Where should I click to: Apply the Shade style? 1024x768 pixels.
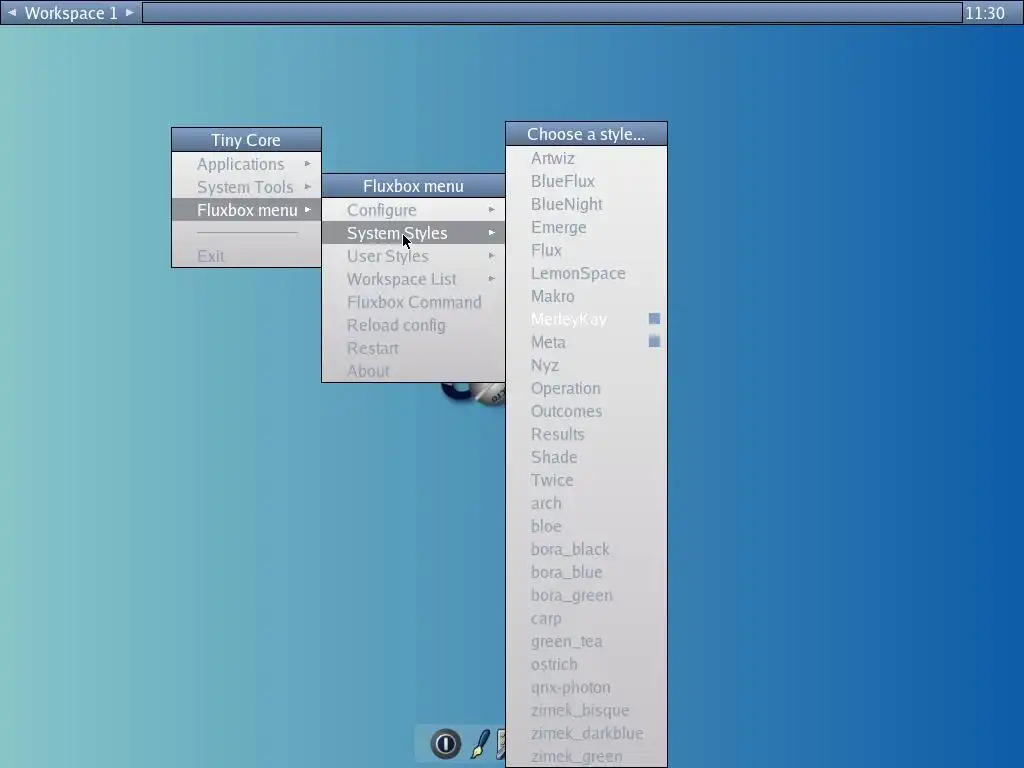[586, 456]
